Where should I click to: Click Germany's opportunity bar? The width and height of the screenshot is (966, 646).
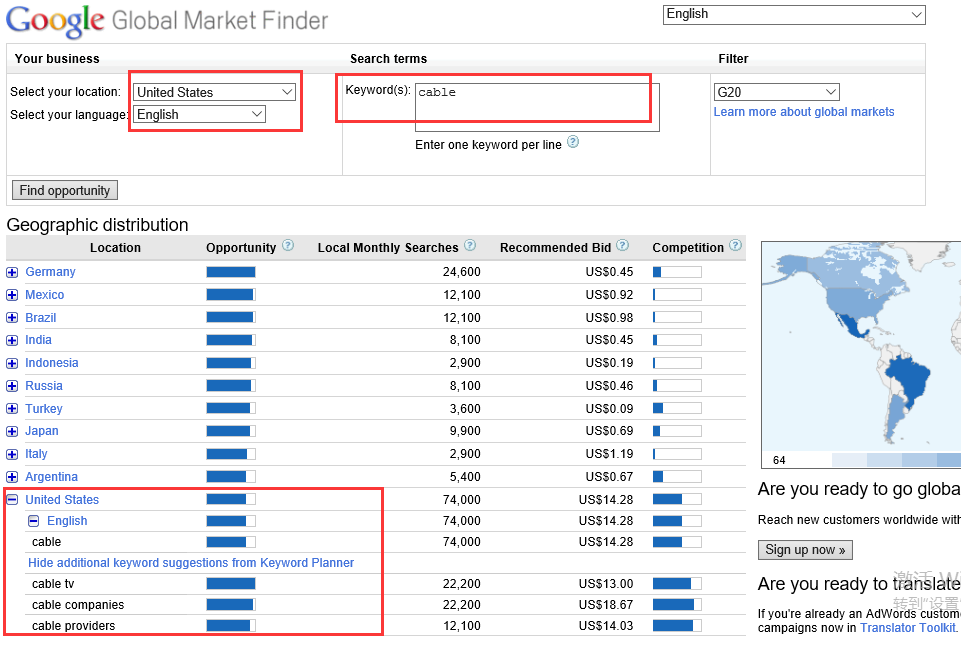point(231,272)
